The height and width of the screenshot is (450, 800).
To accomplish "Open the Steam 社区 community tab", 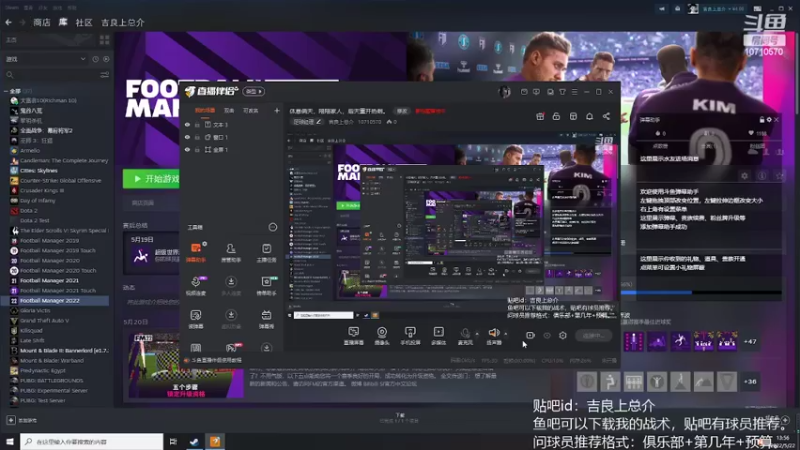I will coord(84,22).
